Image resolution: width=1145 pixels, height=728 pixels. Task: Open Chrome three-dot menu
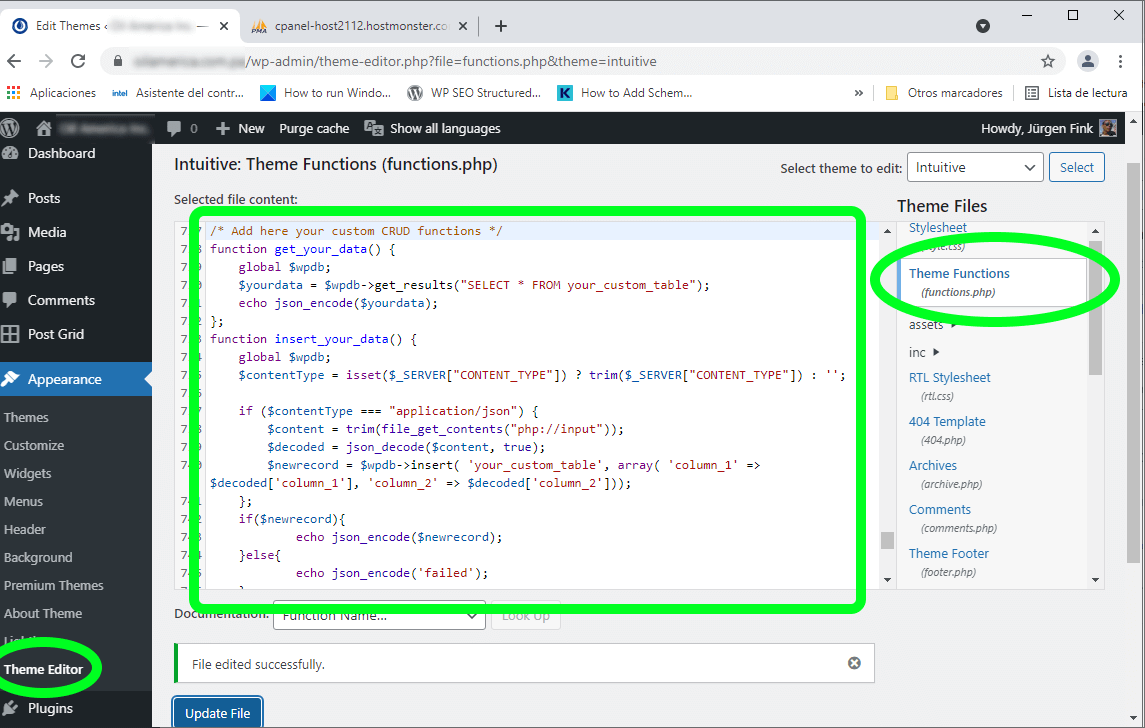tap(1120, 61)
